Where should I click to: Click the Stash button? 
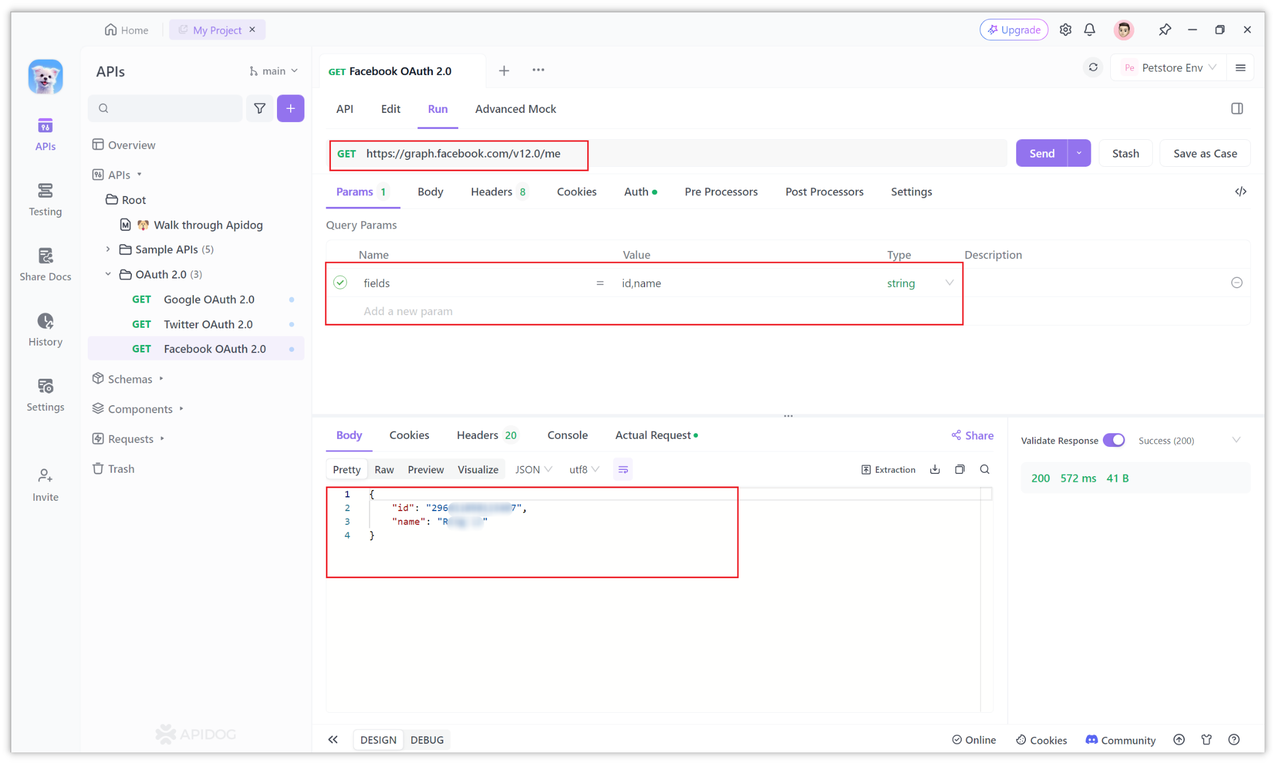(1125, 153)
